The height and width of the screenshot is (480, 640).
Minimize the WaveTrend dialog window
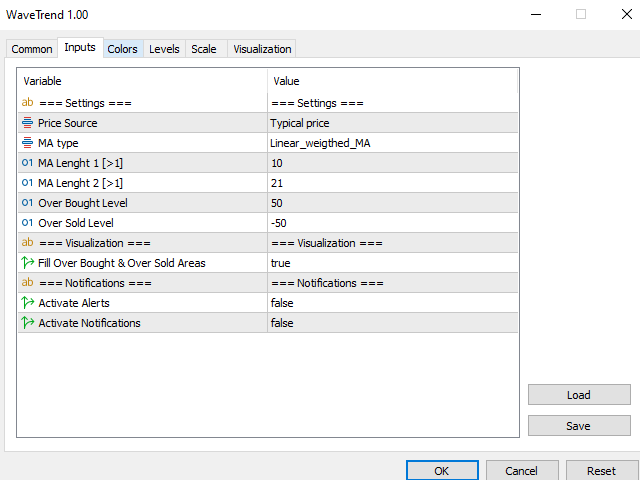536,14
